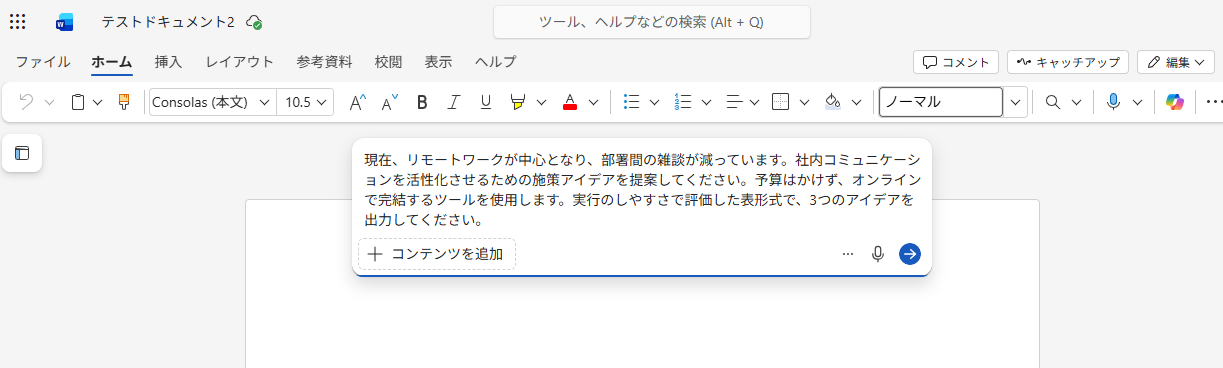
Task: Click the search box for tools and help
Action: coord(652,22)
